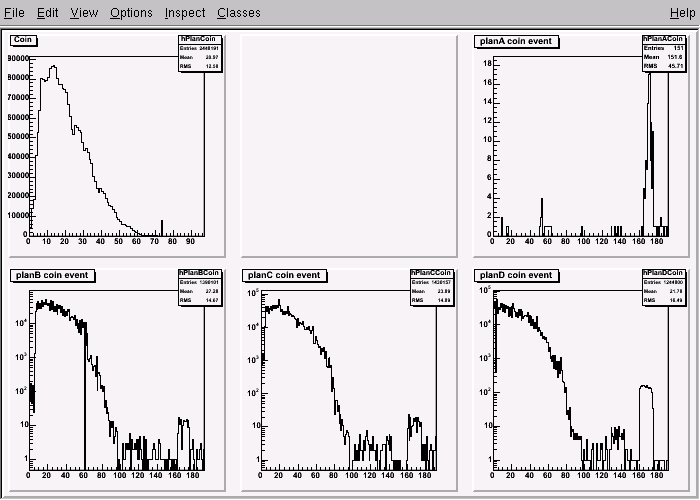Click the planD flat bump near 170

(x=646, y=387)
